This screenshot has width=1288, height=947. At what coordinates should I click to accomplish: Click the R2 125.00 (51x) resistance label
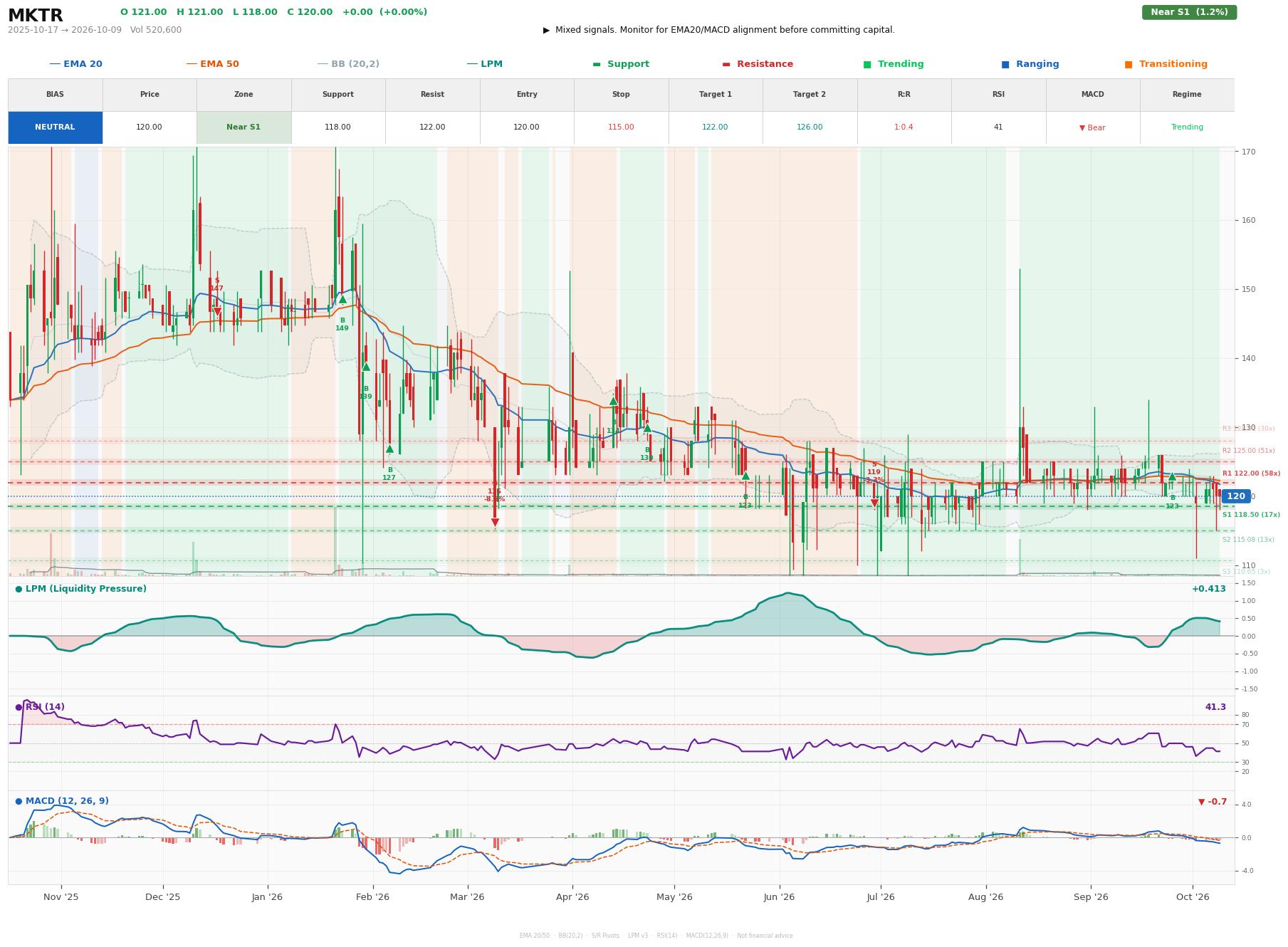(1248, 451)
